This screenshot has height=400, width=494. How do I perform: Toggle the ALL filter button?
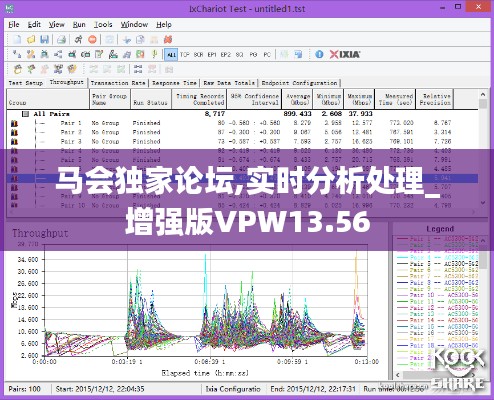tap(171, 54)
